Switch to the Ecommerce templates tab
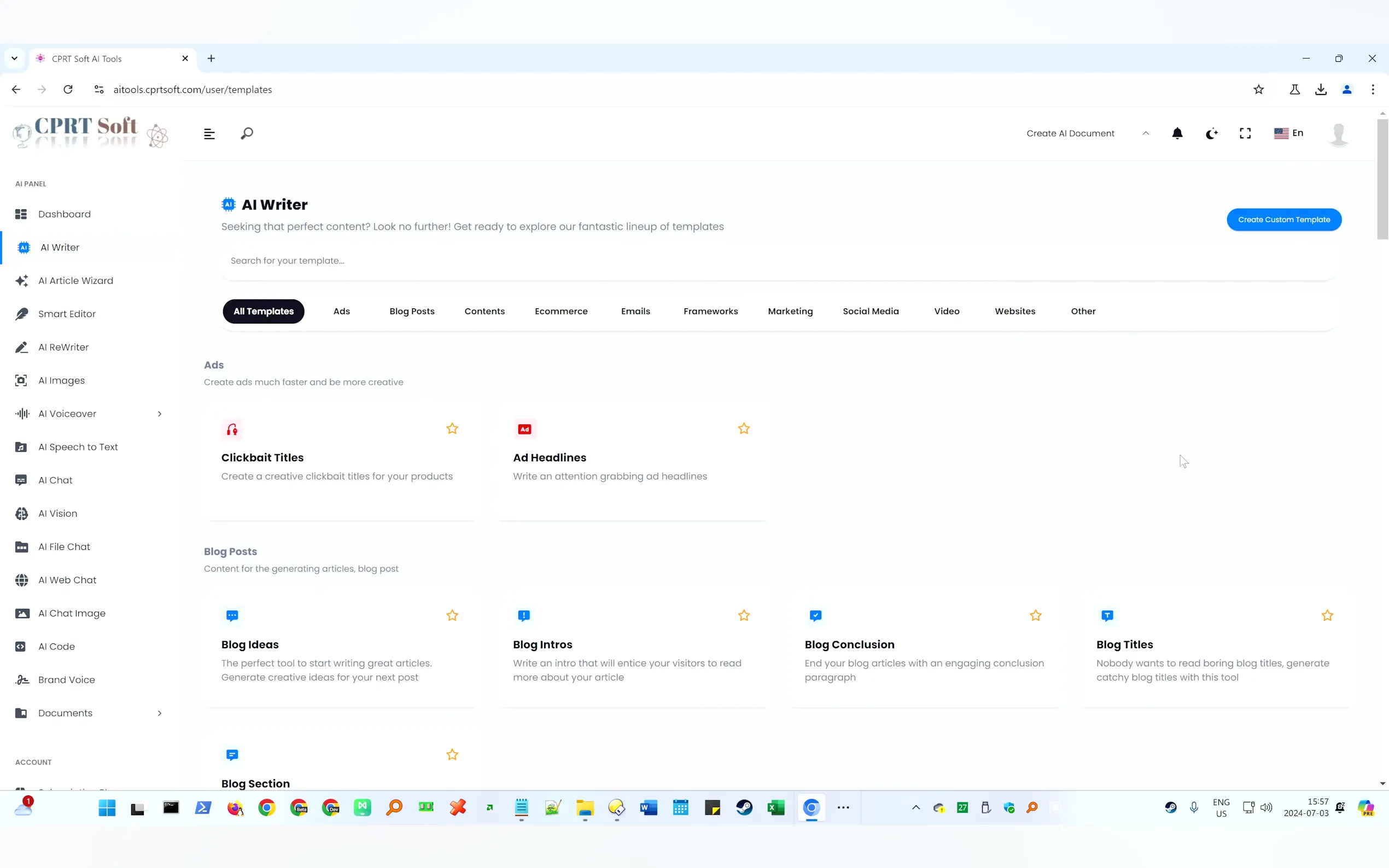Image resolution: width=1389 pixels, height=868 pixels. pyautogui.click(x=561, y=311)
